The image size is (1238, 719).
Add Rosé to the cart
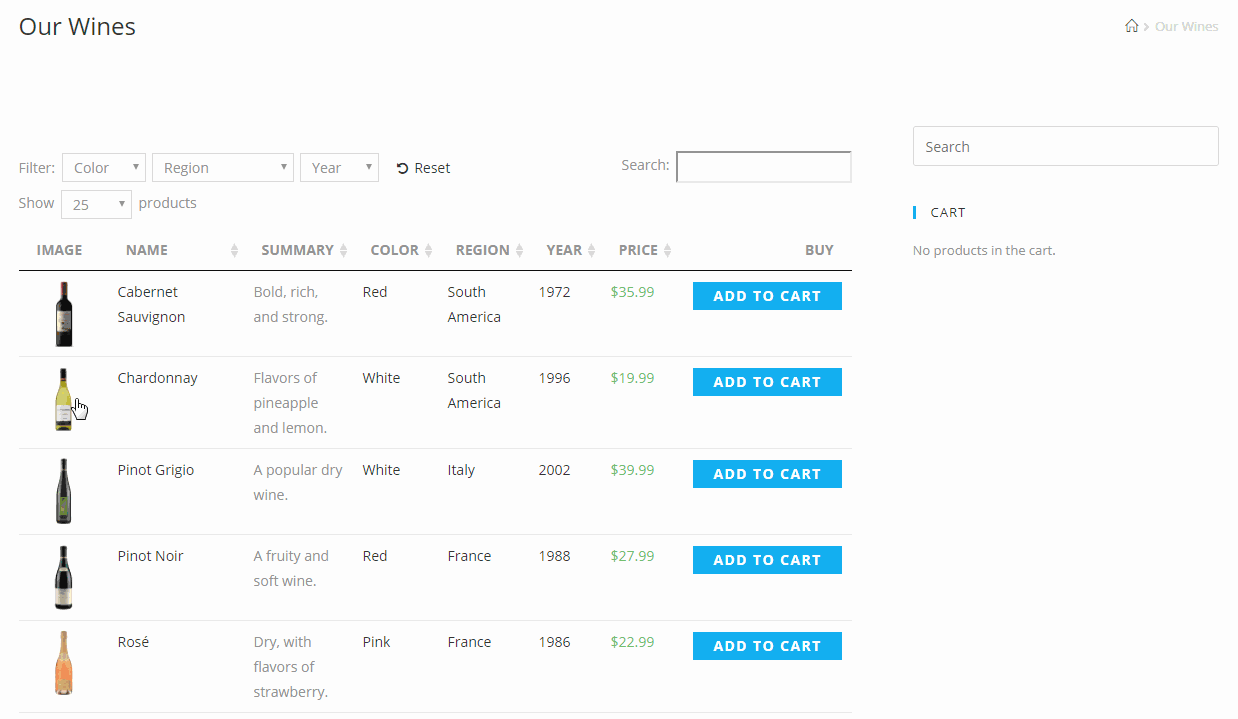[x=767, y=645]
